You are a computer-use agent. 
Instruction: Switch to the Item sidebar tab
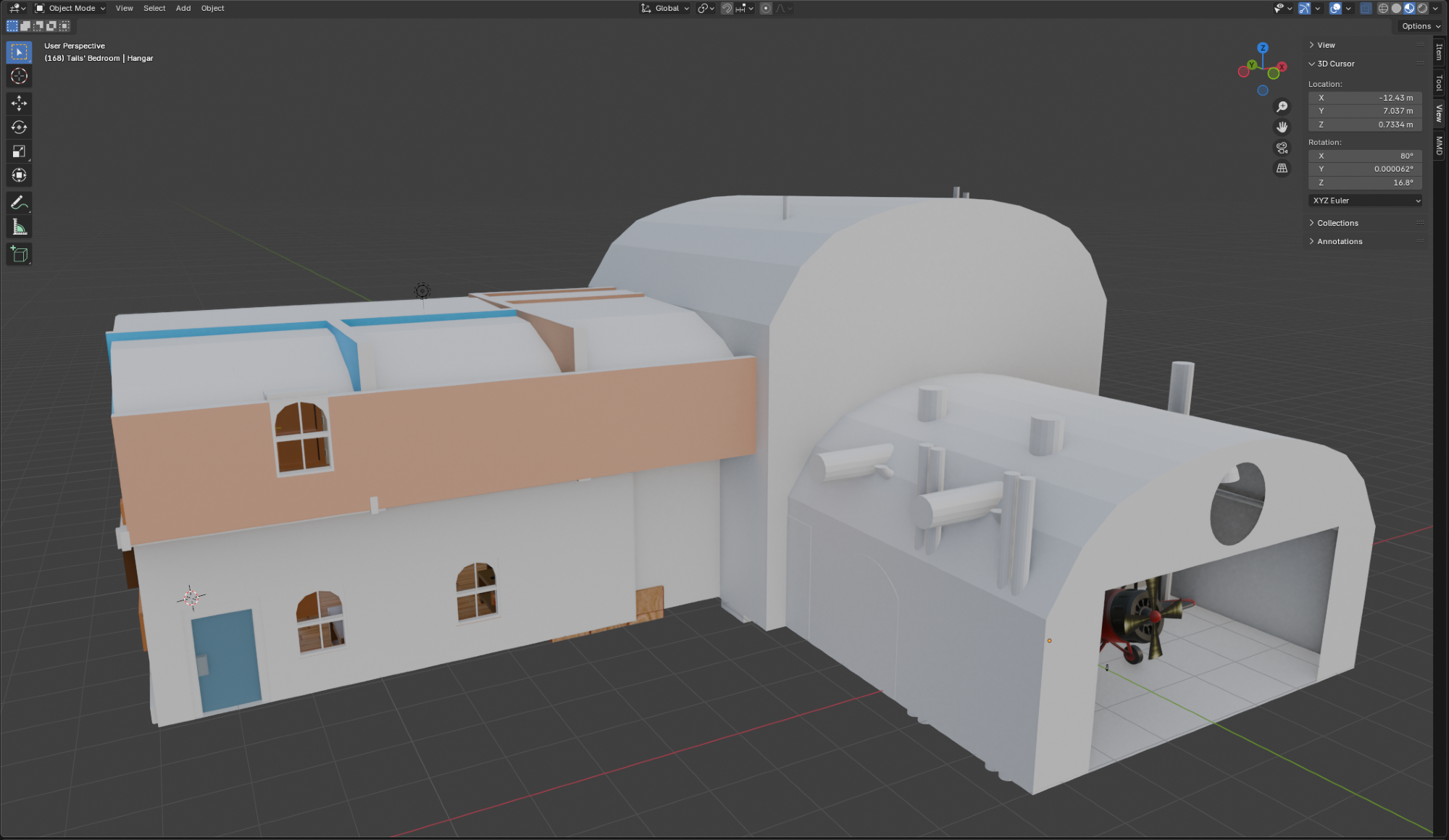click(x=1440, y=52)
